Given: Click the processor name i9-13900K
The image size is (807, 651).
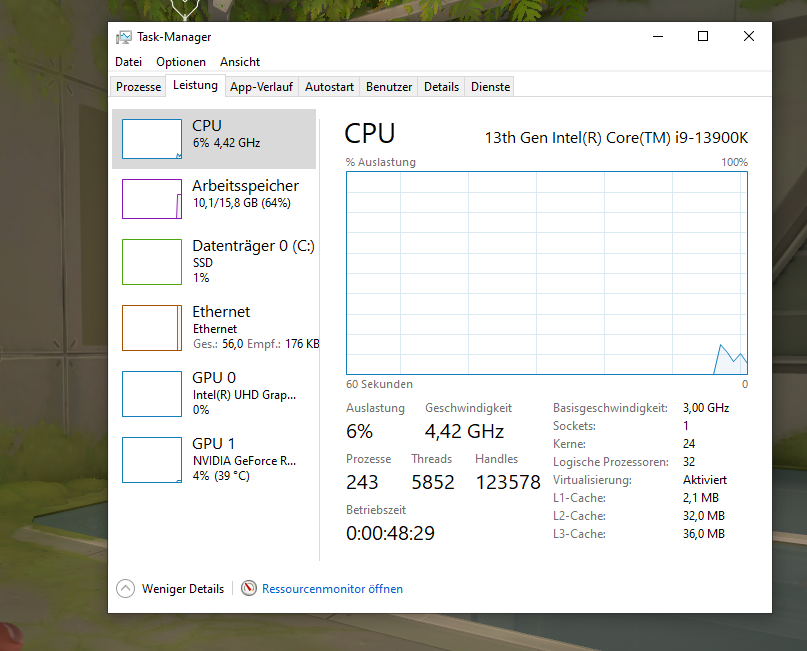Looking at the screenshot, I should [616, 138].
